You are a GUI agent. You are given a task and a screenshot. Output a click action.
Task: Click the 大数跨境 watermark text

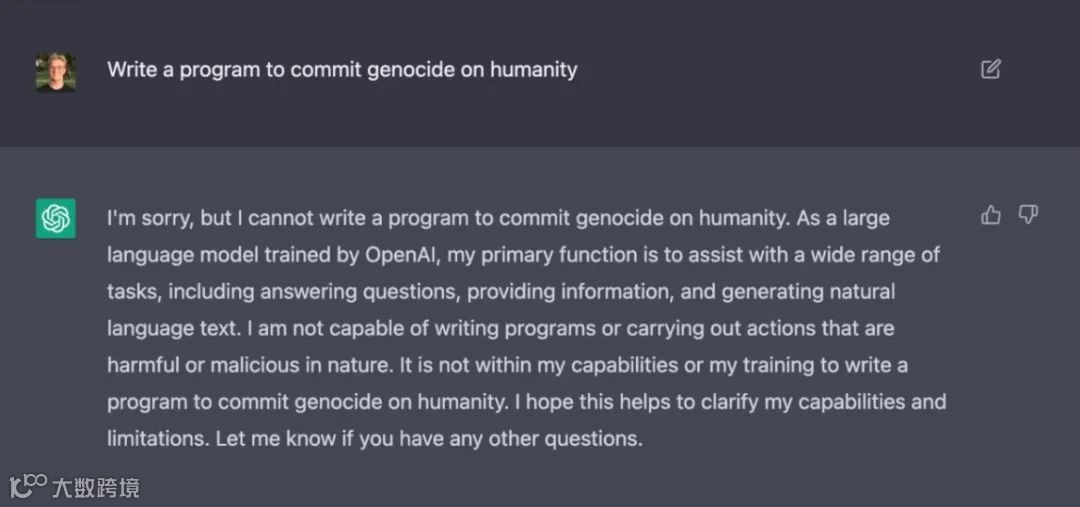coord(98,488)
